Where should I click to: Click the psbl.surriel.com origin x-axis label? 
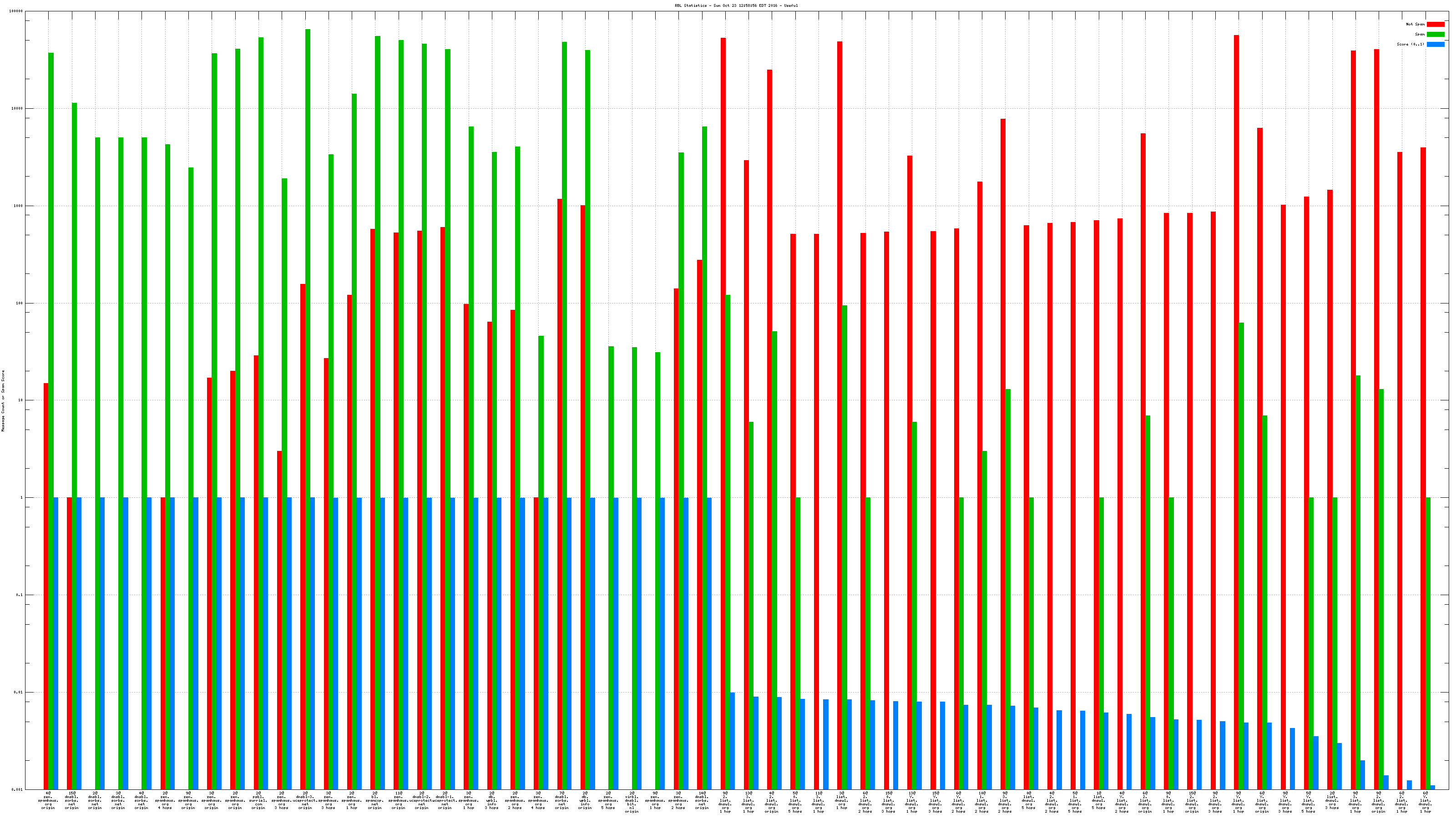(258, 800)
